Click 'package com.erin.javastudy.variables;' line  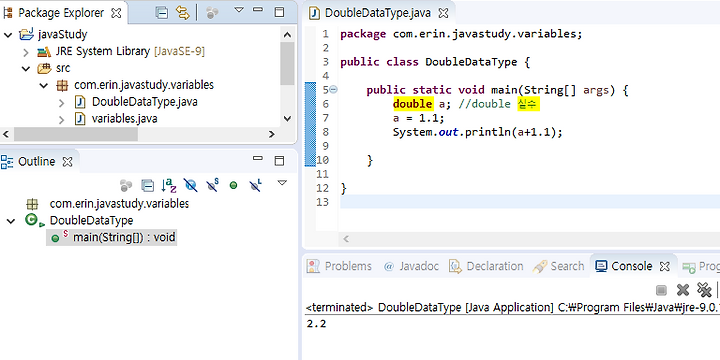pyautogui.click(x=461, y=34)
